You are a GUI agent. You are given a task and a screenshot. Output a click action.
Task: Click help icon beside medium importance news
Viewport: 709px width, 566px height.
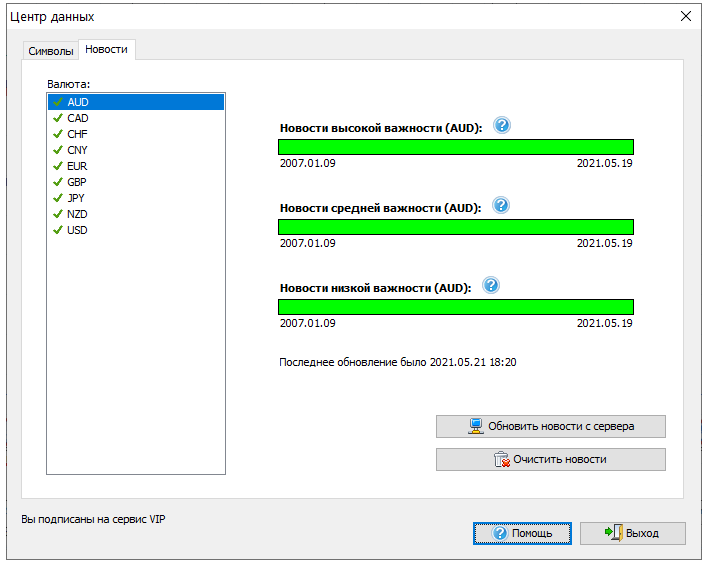tap(502, 206)
